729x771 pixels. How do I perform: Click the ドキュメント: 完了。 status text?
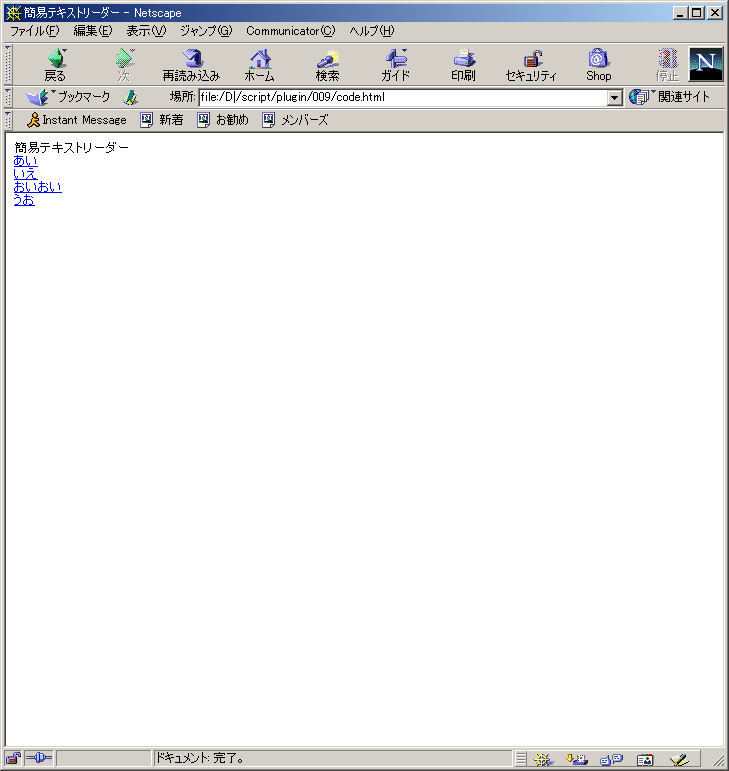200,758
